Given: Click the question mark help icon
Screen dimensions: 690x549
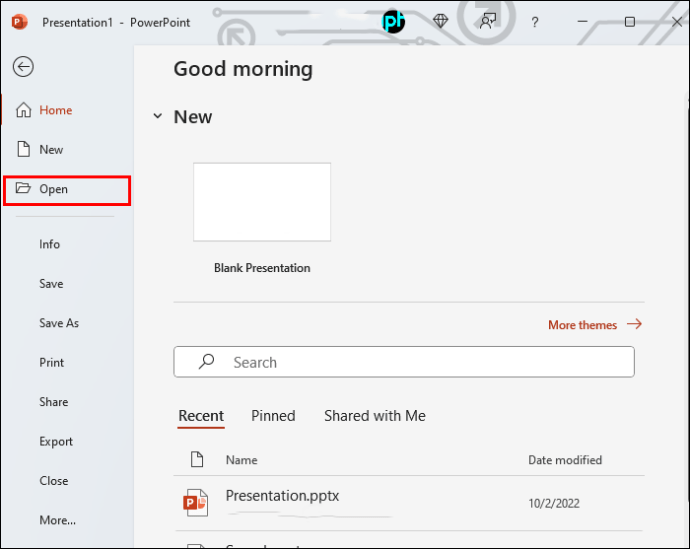Looking at the screenshot, I should [535, 22].
